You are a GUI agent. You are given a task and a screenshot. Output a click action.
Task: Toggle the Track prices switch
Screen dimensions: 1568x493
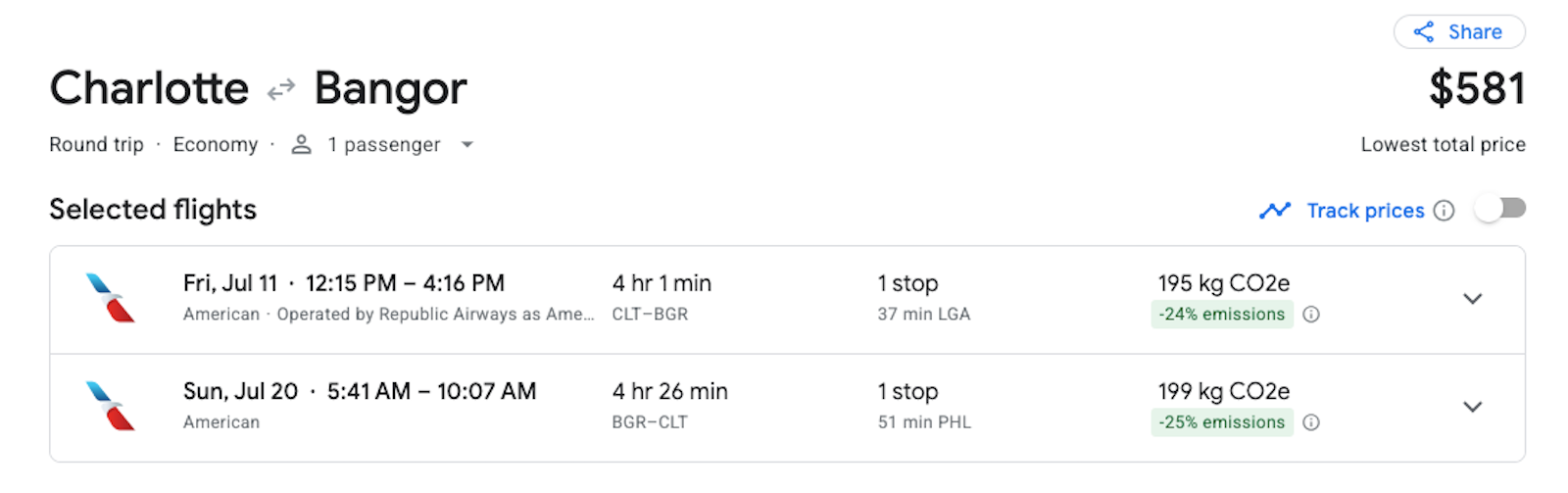1500,209
